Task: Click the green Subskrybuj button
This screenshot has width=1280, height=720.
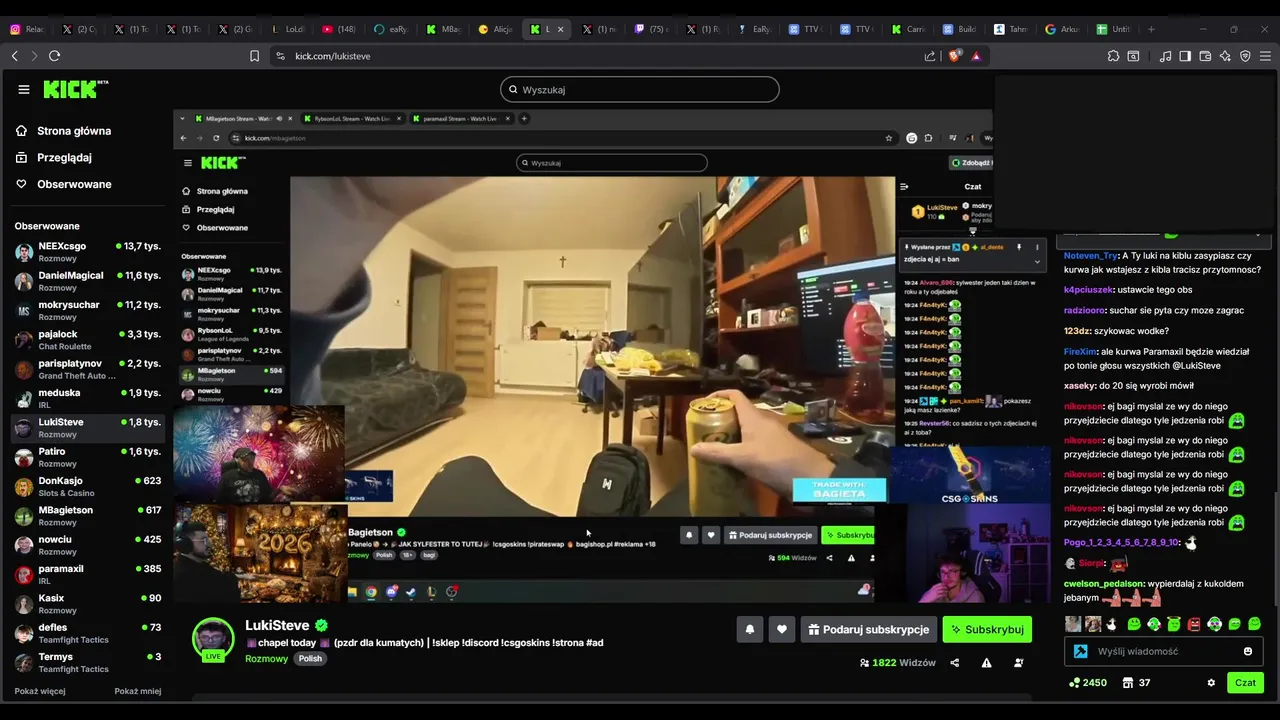Action: click(987, 629)
